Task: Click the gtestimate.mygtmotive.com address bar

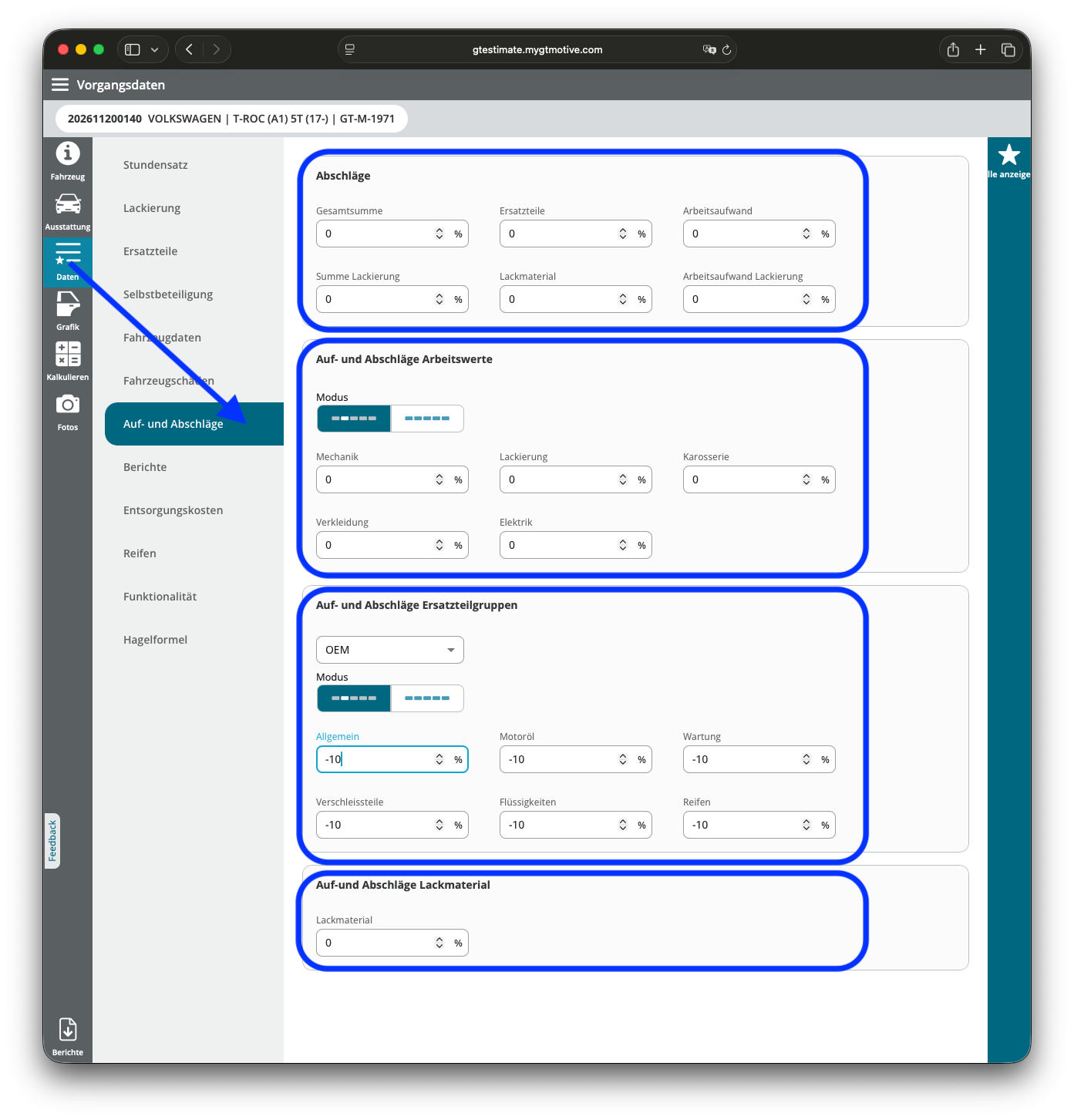Action: pyautogui.click(x=537, y=49)
